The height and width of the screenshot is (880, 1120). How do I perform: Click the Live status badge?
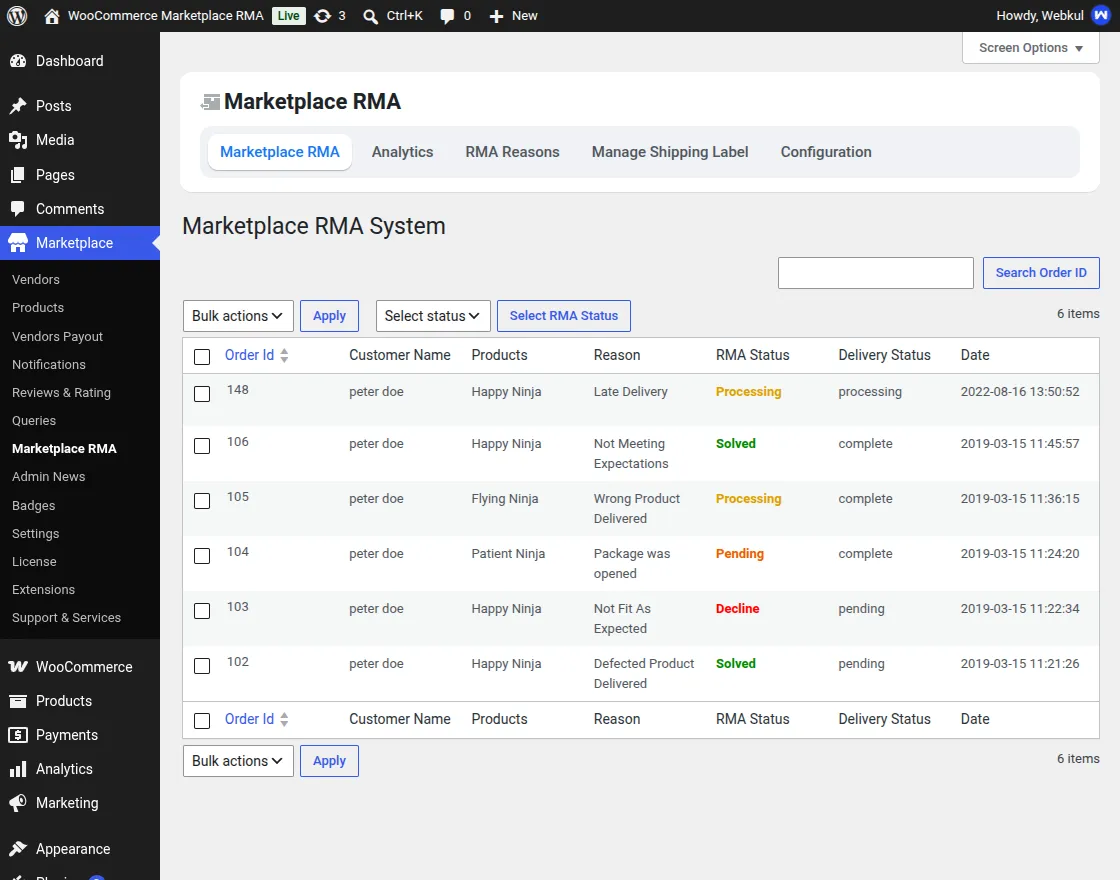pos(289,16)
